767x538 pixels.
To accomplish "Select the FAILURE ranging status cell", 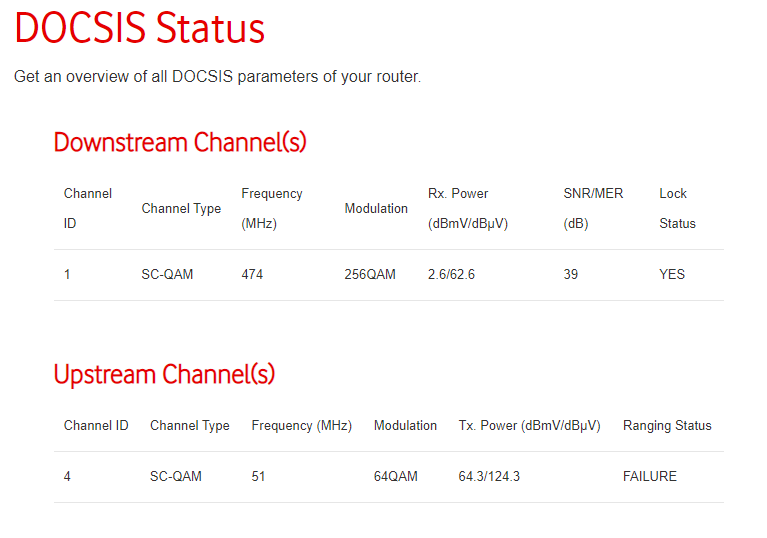I will [650, 476].
